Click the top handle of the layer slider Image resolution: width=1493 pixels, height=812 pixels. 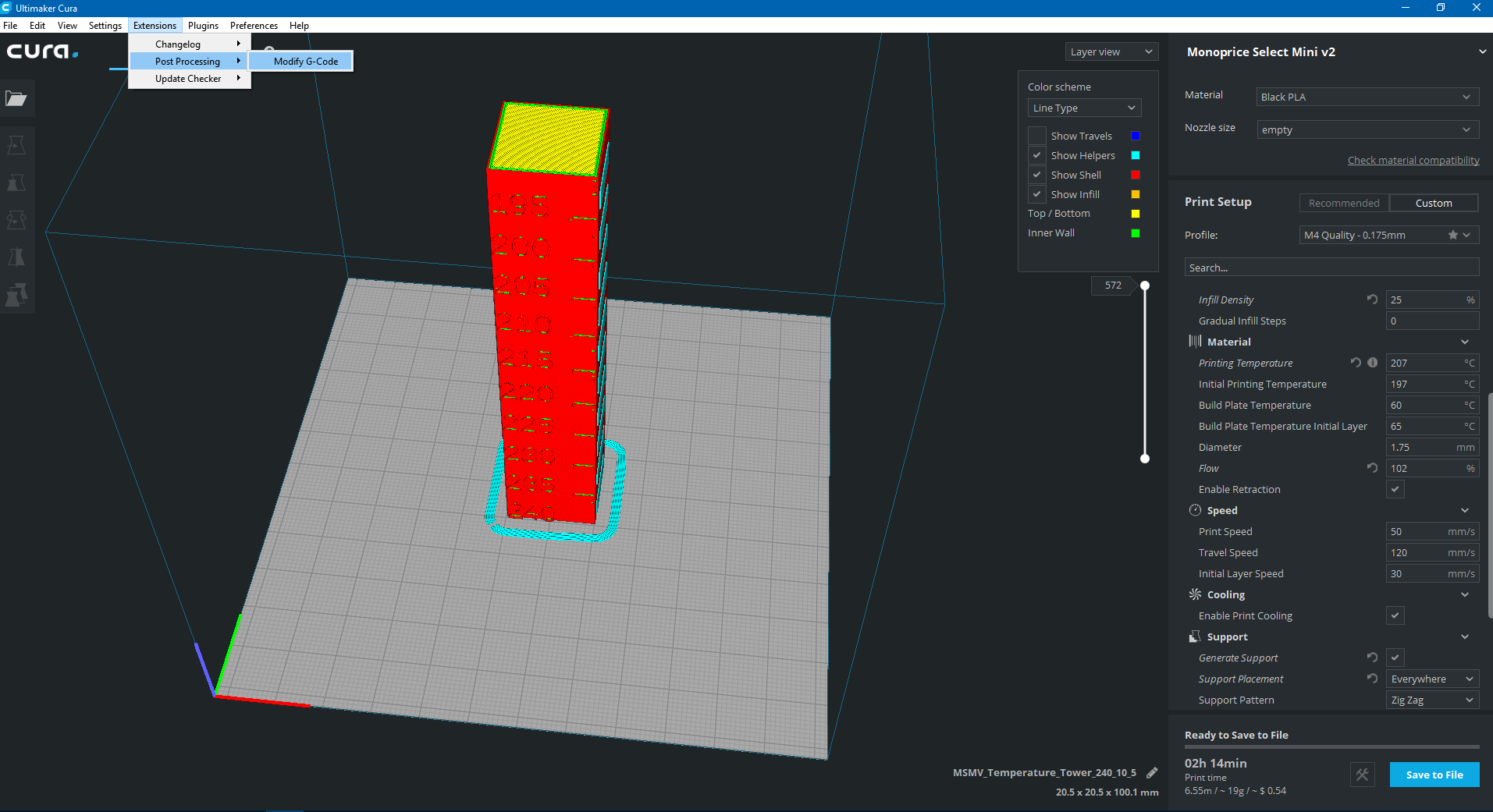(x=1145, y=285)
